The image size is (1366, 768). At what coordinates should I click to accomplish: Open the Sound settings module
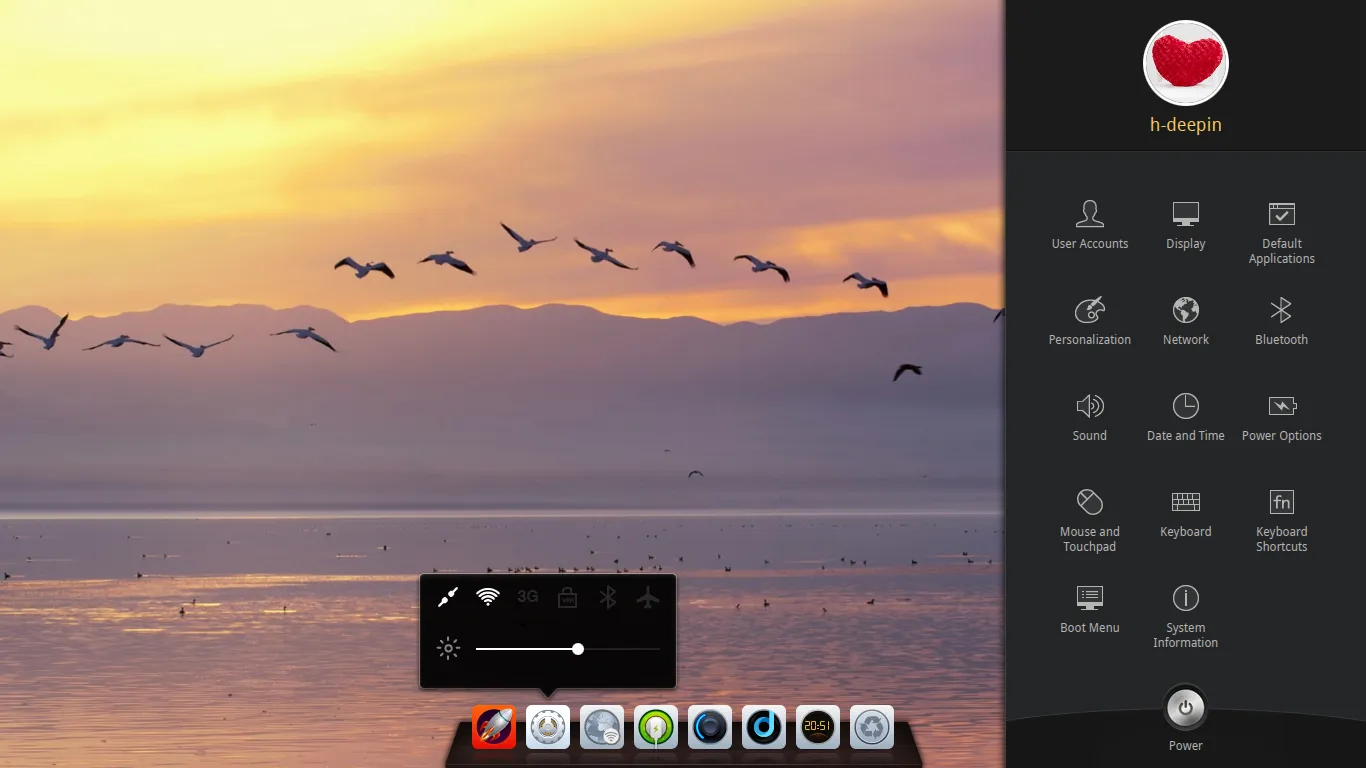(1090, 417)
